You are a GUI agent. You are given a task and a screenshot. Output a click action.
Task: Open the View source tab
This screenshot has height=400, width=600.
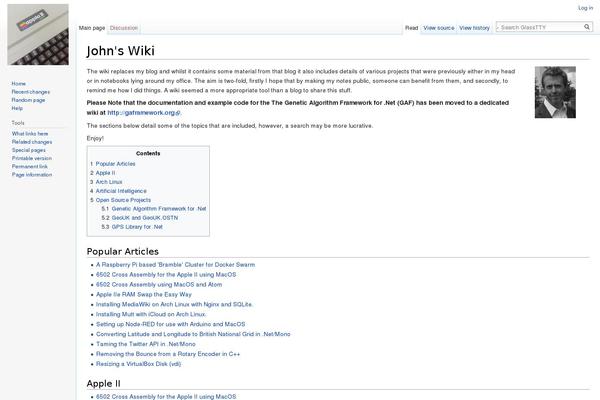pyautogui.click(x=439, y=28)
